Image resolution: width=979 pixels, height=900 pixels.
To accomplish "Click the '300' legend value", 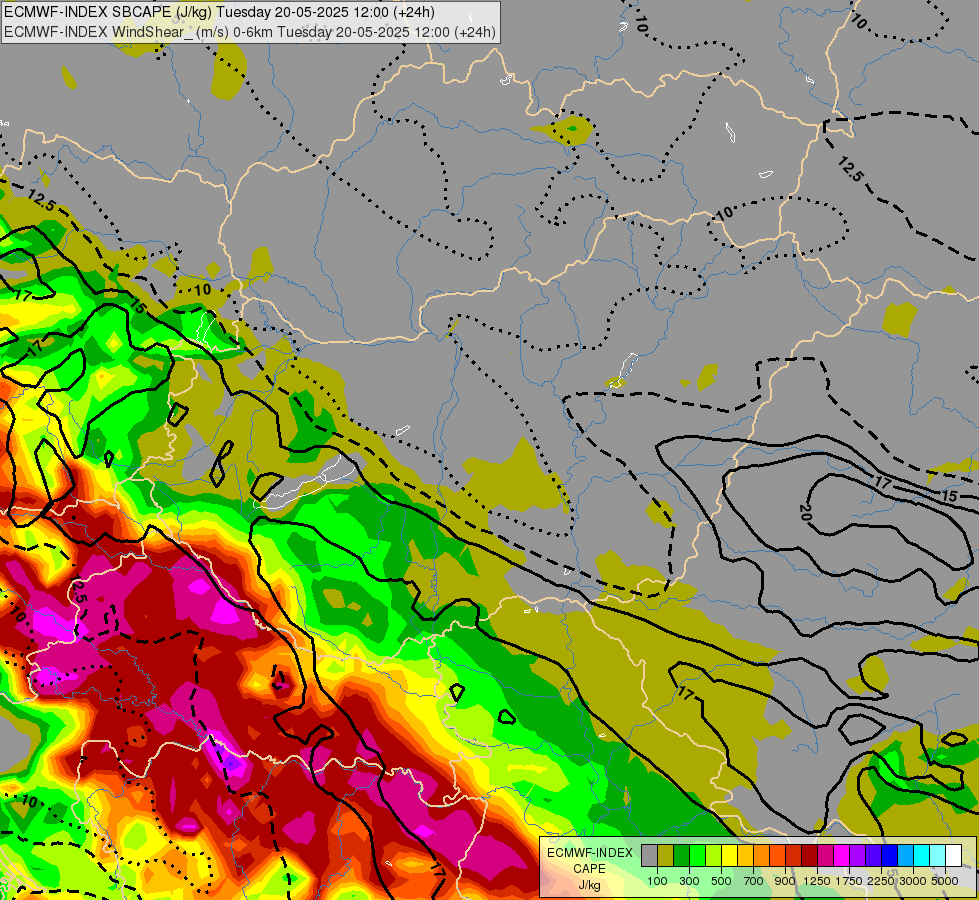I will (689, 881).
